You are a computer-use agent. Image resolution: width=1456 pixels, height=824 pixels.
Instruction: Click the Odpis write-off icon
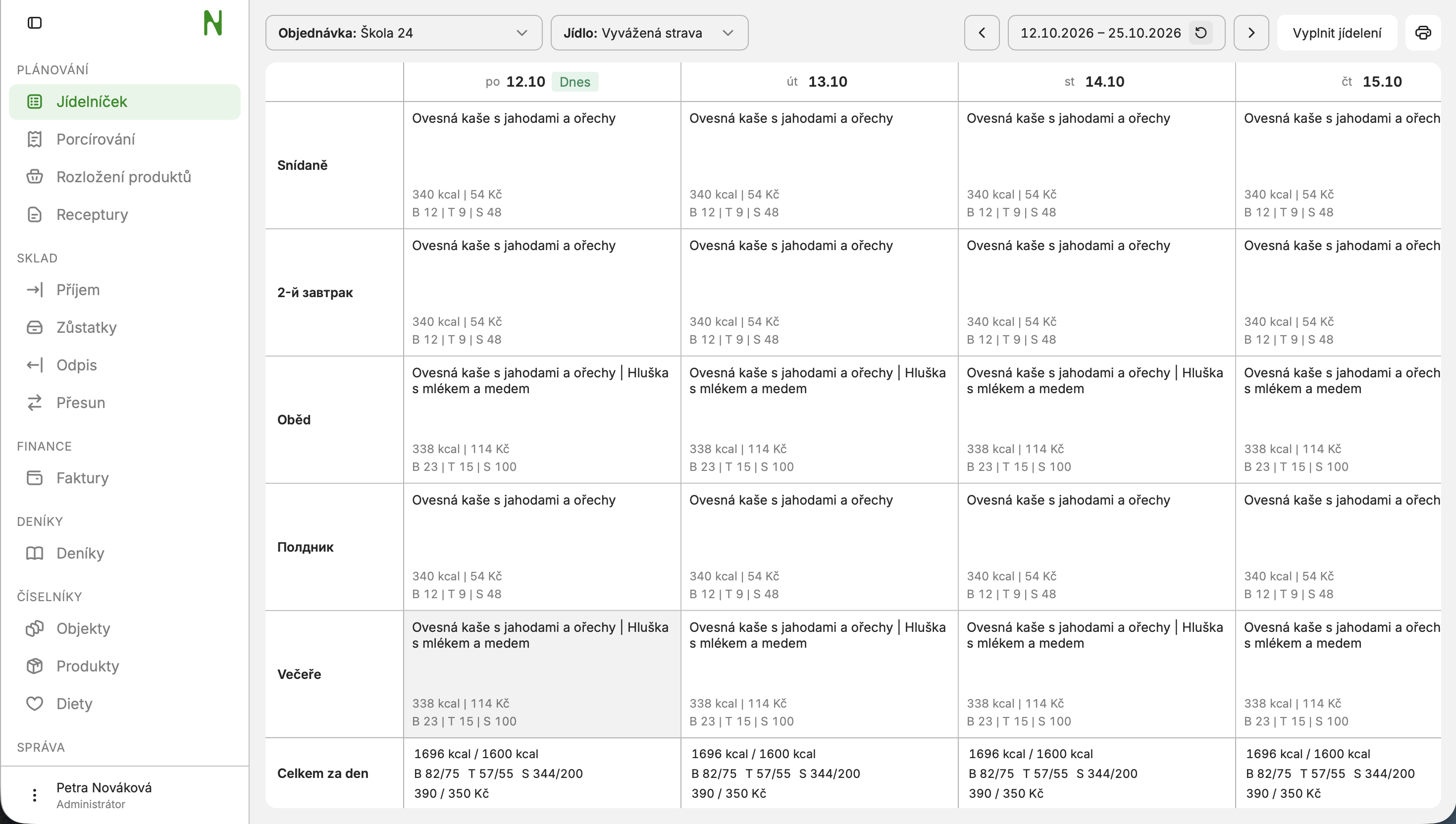(35, 365)
